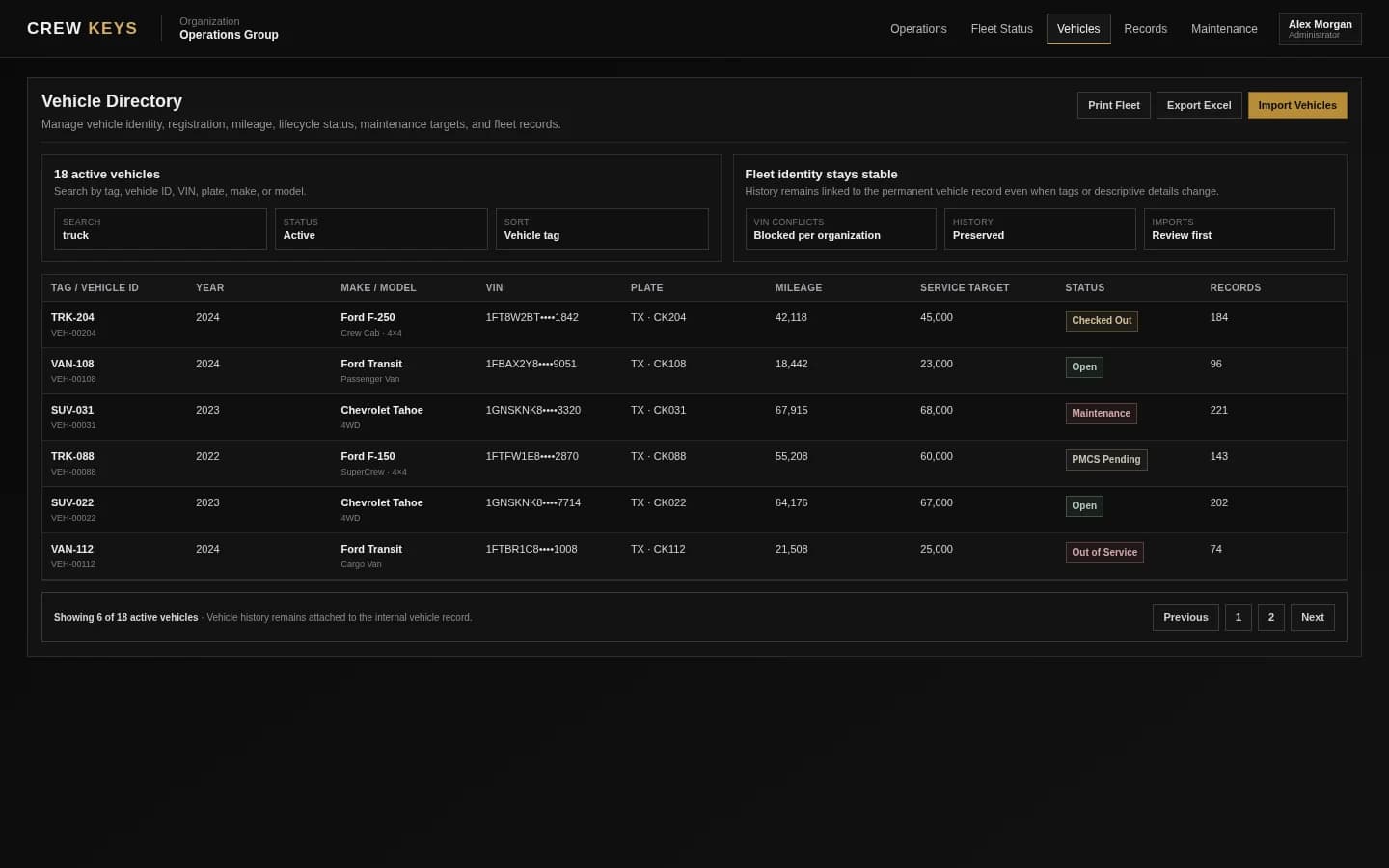Viewport: 1389px width, 868px height.
Task: Go to the Previous page
Action: [1185, 617]
